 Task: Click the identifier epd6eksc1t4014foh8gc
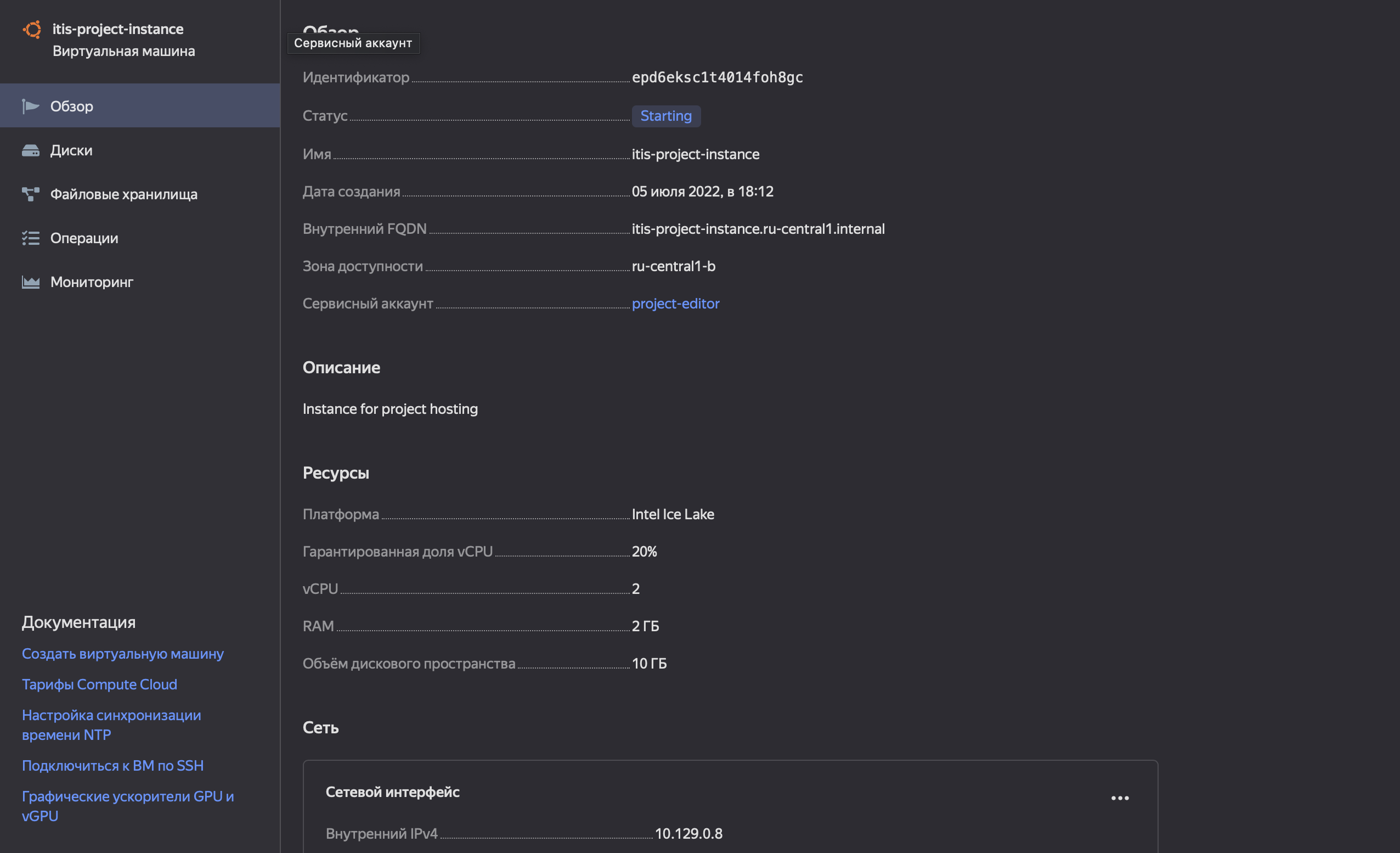point(717,77)
